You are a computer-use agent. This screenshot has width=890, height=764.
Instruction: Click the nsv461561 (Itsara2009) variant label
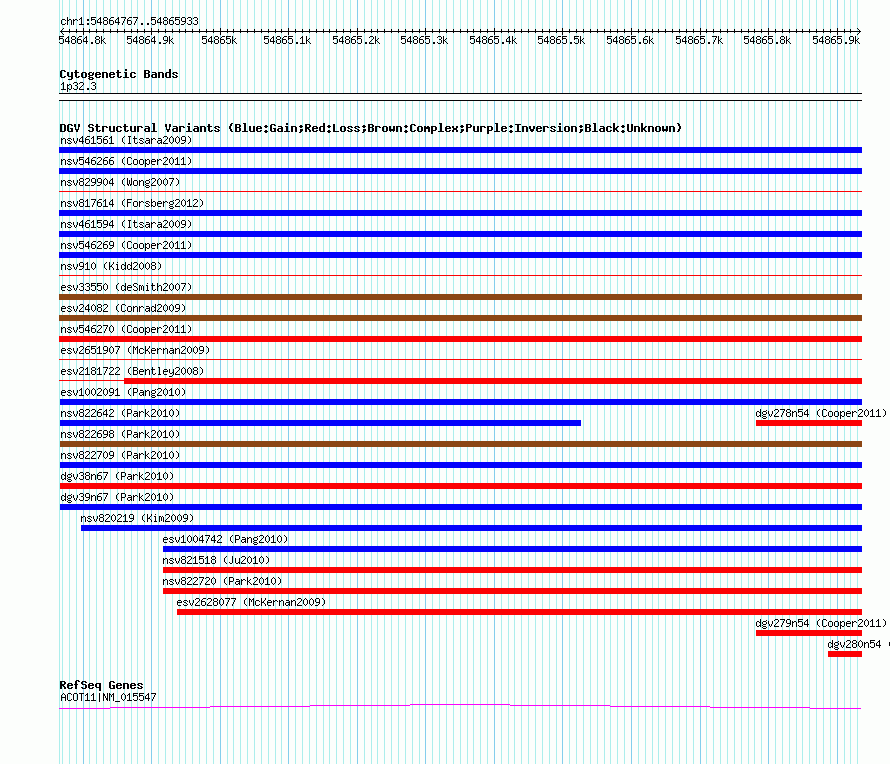point(126,140)
